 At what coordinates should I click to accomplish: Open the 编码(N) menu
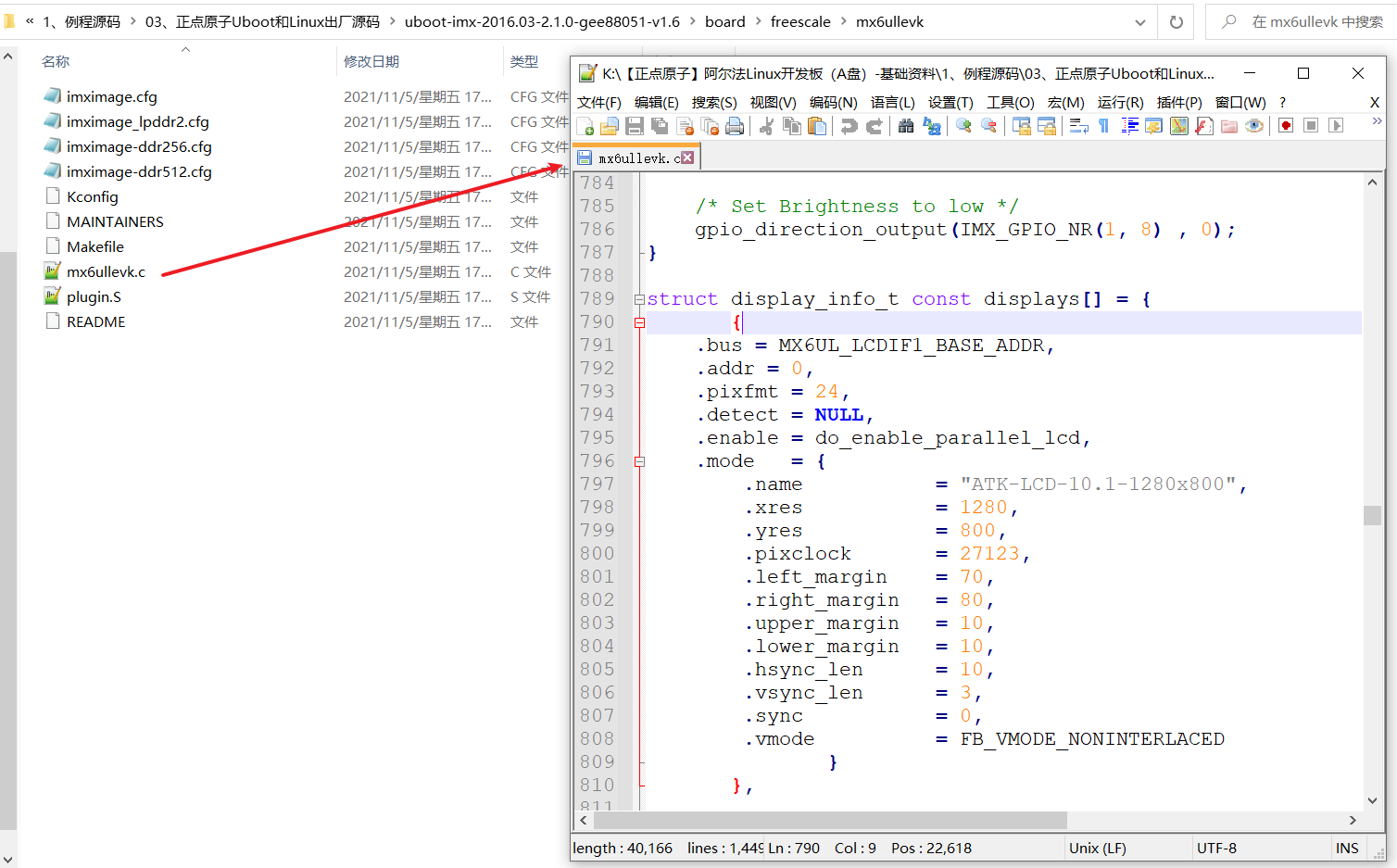pos(833,102)
